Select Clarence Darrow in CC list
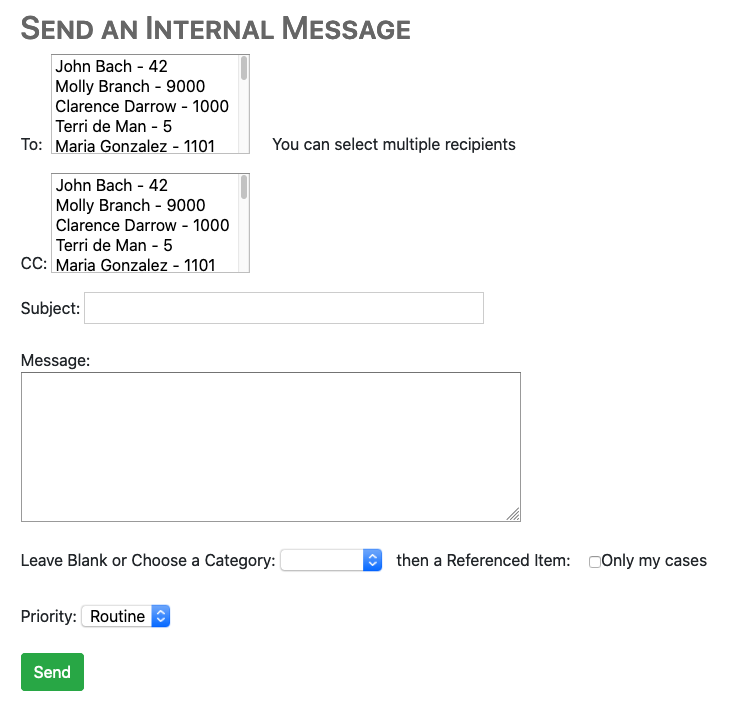740x708 pixels. point(142,226)
